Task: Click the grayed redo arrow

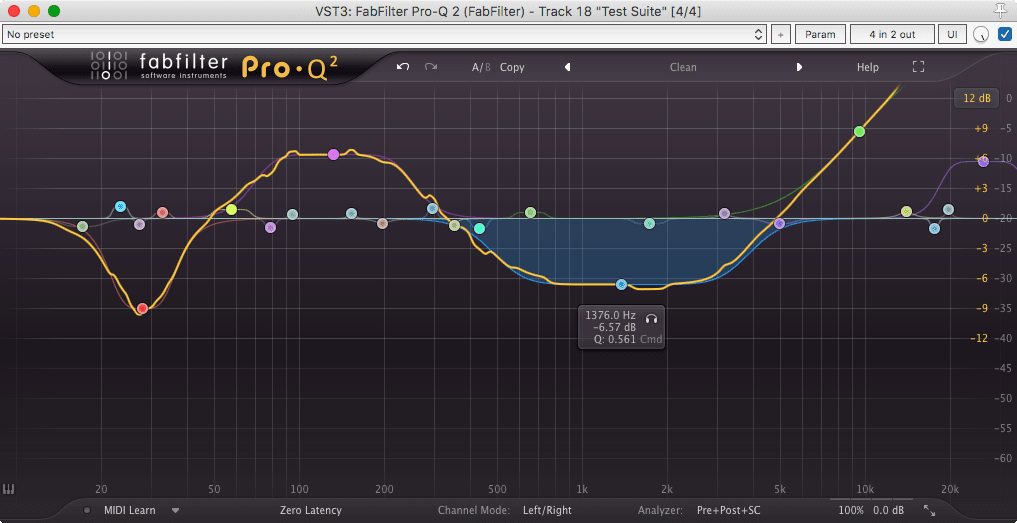Action: 431,67
